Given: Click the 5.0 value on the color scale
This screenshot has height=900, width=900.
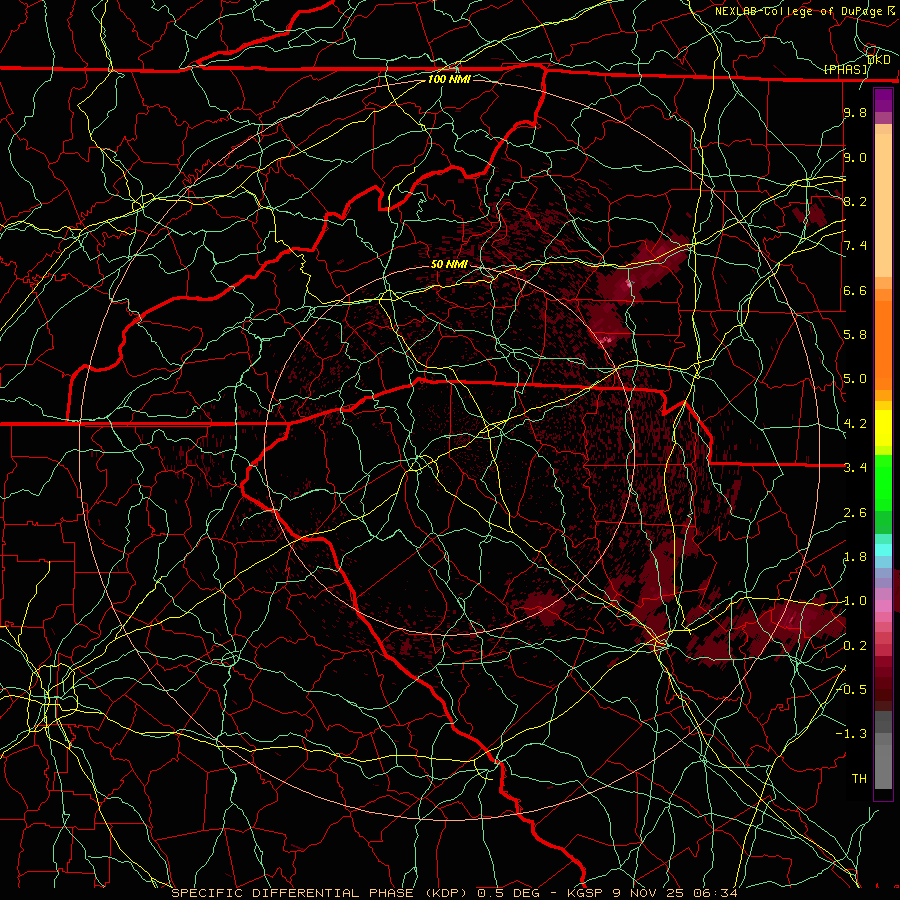Looking at the screenshot, I should 855,379.
